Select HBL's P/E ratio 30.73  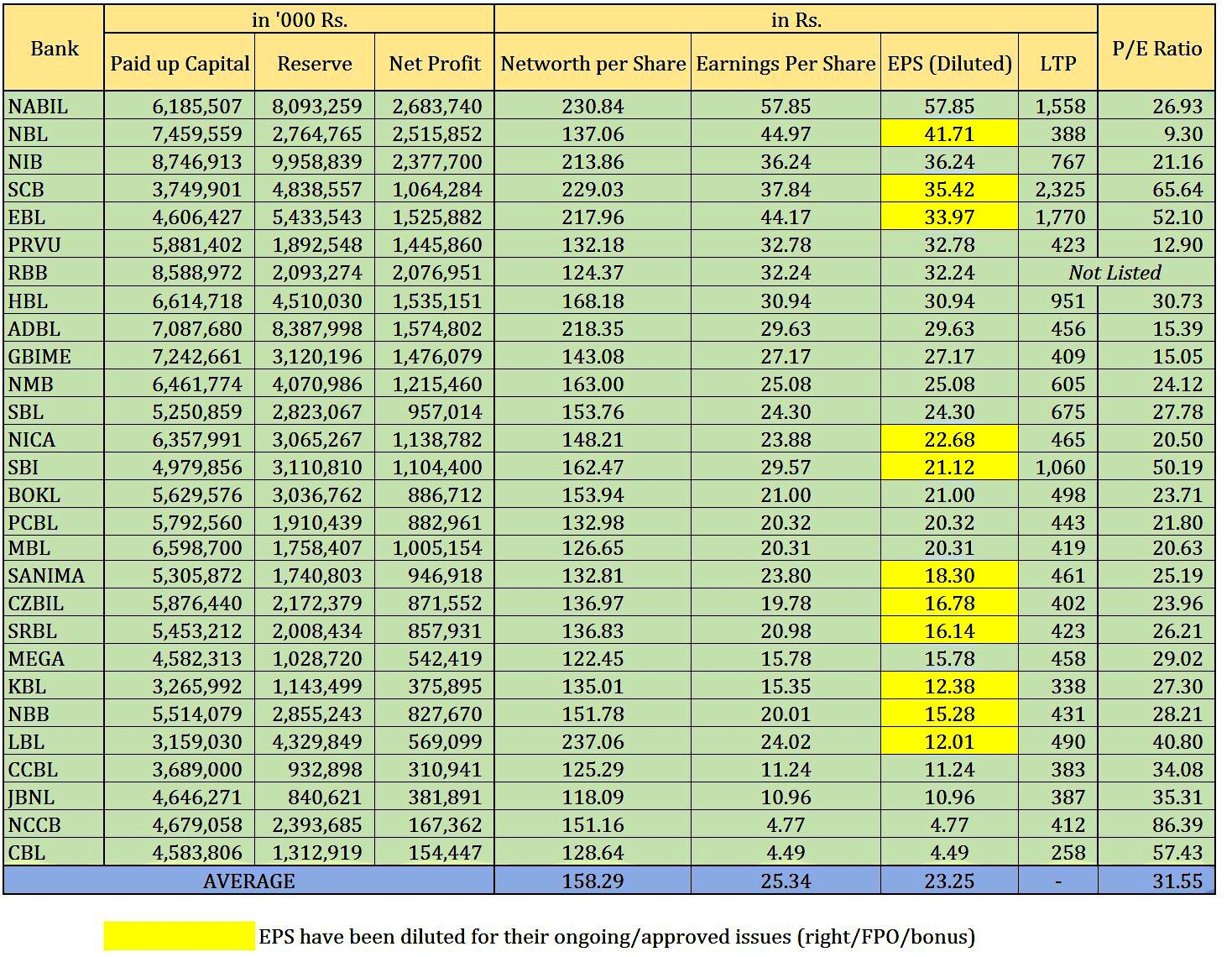pos(1156,300)
